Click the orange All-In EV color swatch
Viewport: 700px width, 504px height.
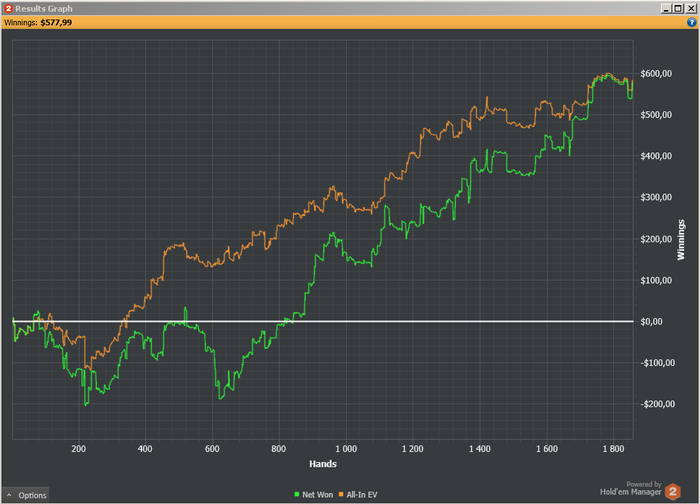341,494
